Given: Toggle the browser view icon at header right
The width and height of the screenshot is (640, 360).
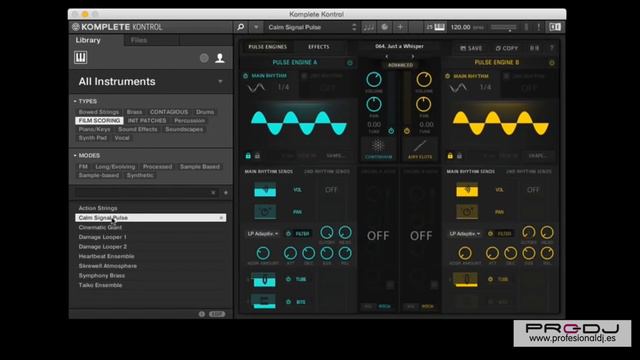Looking at the screenshot, I should click(555, 27).
